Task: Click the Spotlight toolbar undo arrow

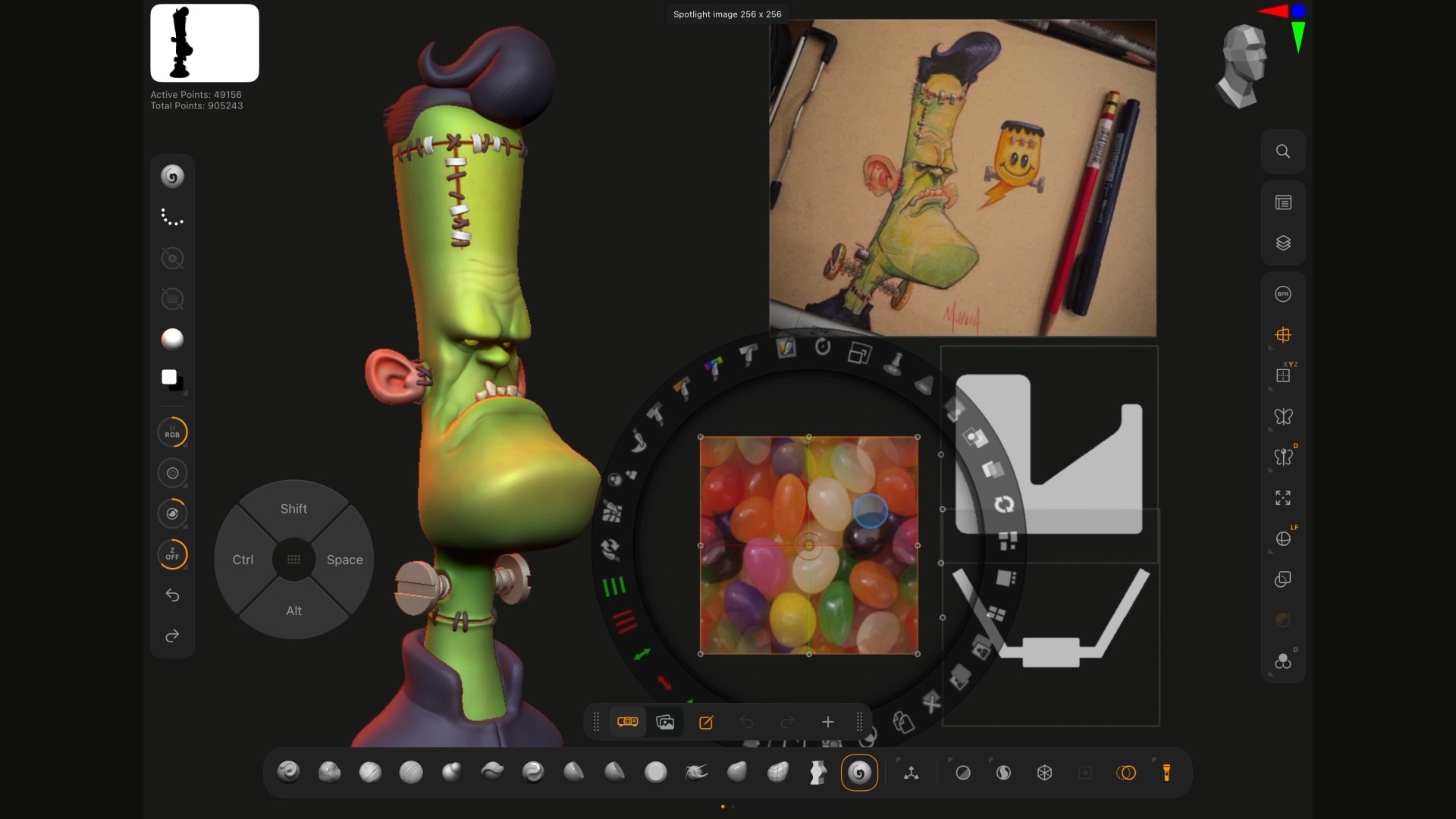Action: click(x=746, y=722)
